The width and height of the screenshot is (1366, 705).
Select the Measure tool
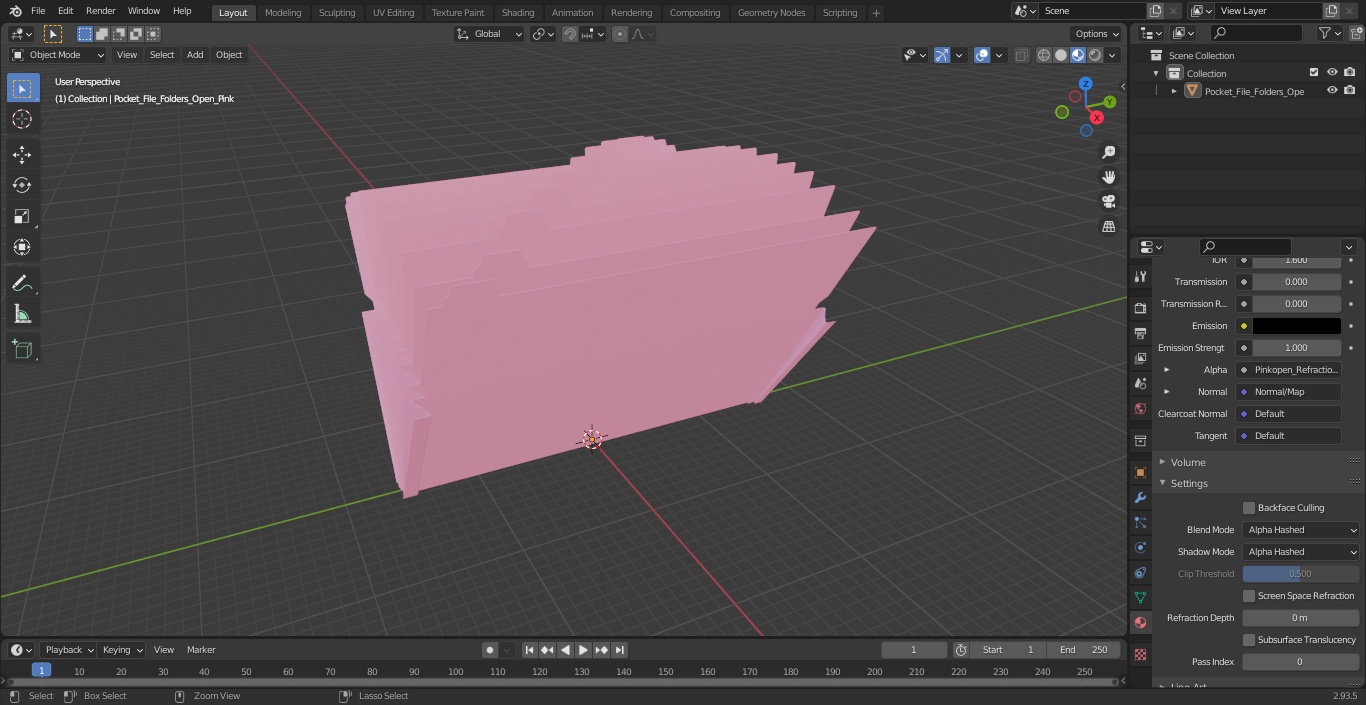click(x=22, y=315)
